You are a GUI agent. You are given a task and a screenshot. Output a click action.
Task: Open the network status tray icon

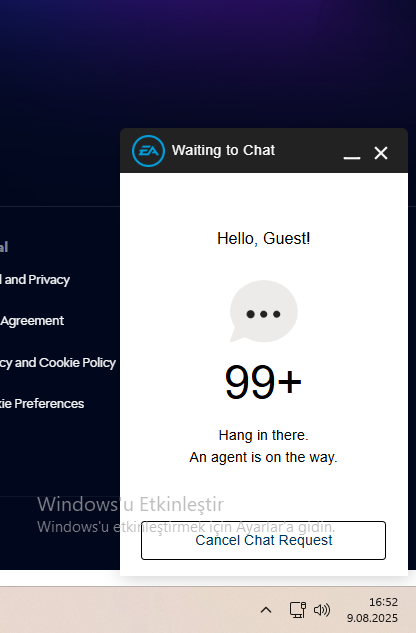[x=298, y=610]
